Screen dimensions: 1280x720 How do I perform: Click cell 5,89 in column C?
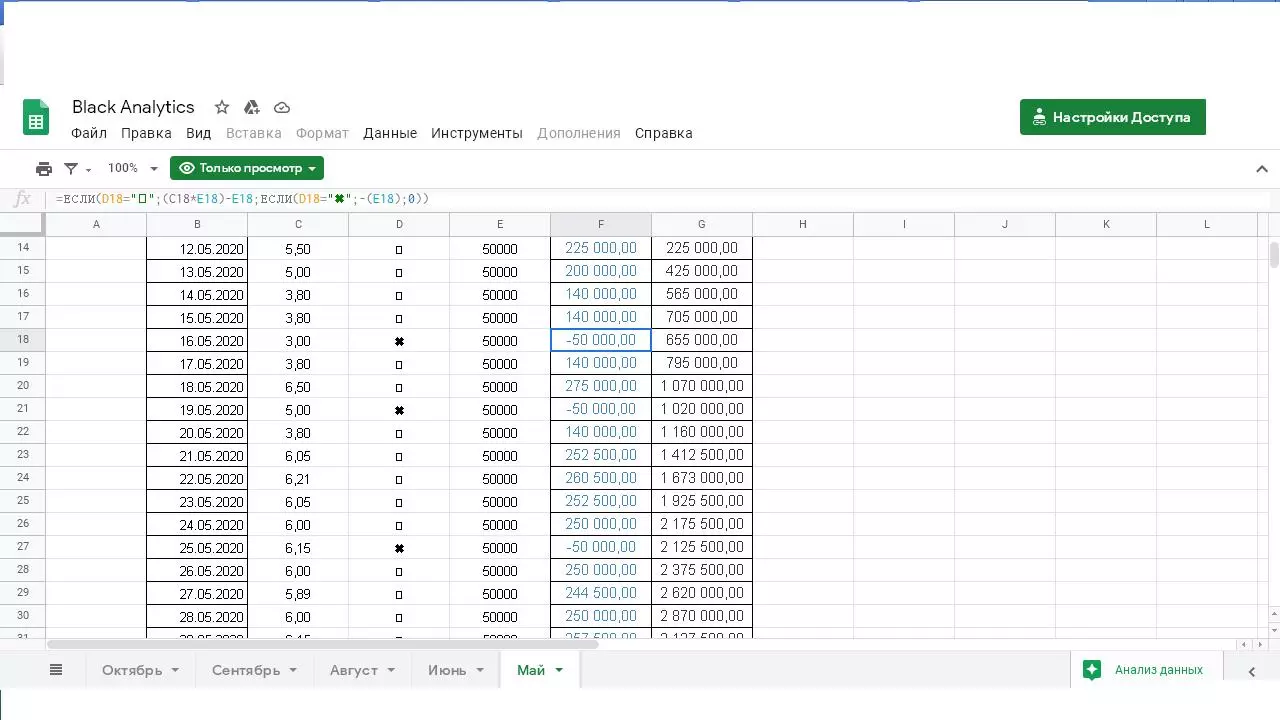point(298,594)
